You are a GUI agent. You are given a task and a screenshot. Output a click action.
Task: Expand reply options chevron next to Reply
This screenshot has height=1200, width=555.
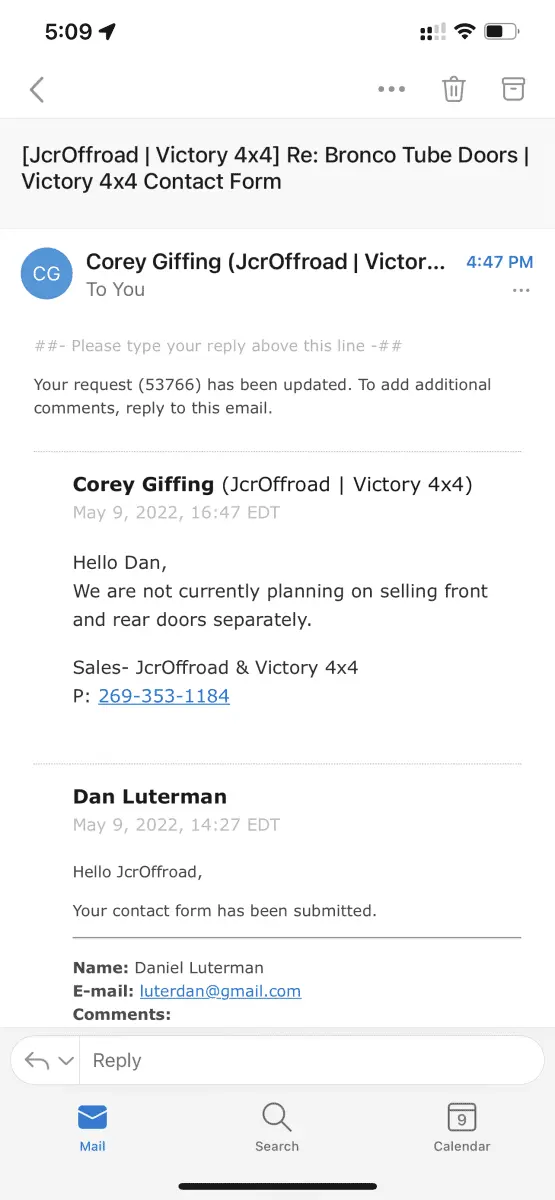[66, 1061]
